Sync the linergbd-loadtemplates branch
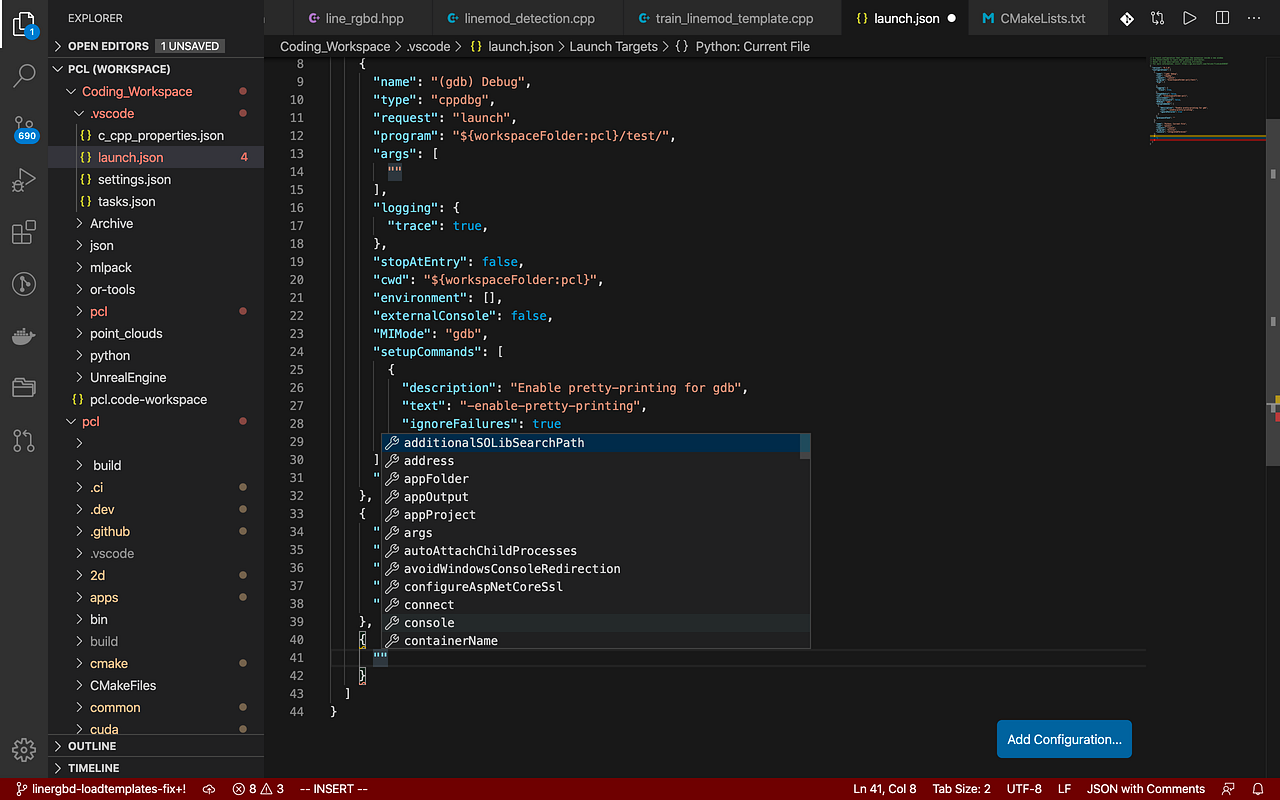This screenshot has height=800, width=1280. tap(209, 788)
